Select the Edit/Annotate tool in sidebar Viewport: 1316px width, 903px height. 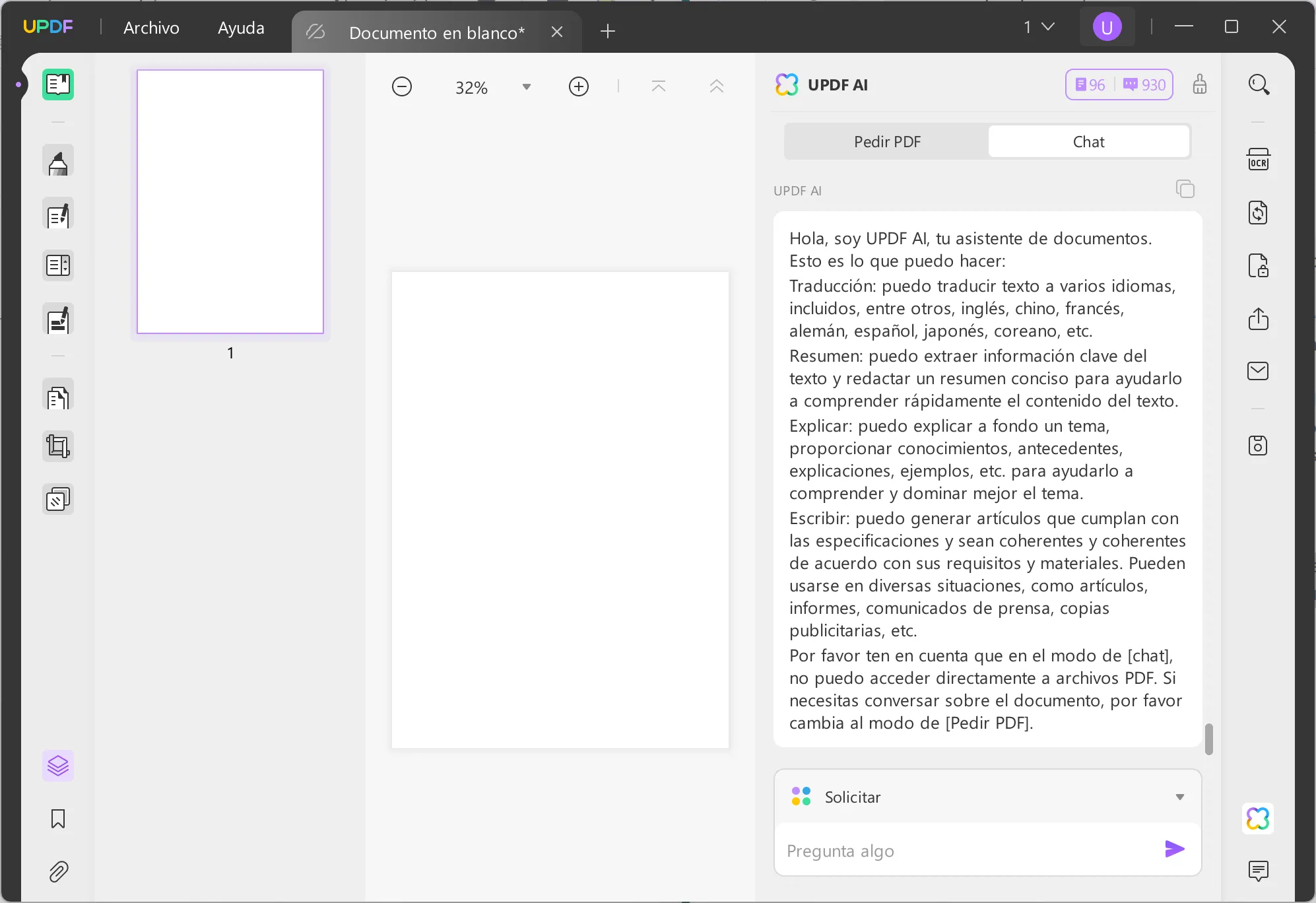pos(56,162)
